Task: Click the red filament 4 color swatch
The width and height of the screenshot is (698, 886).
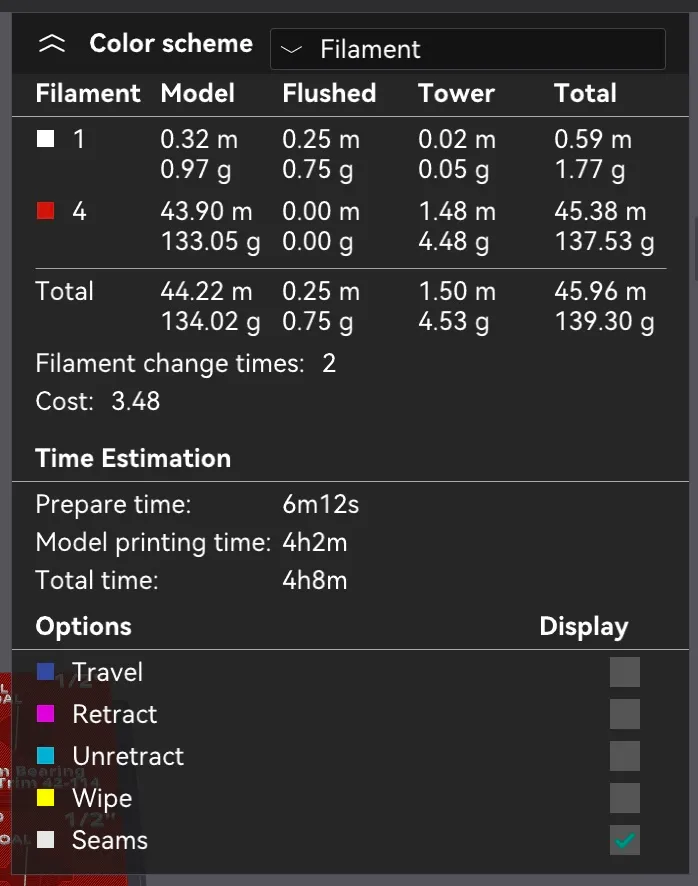Action: click(x=45, y=211)
